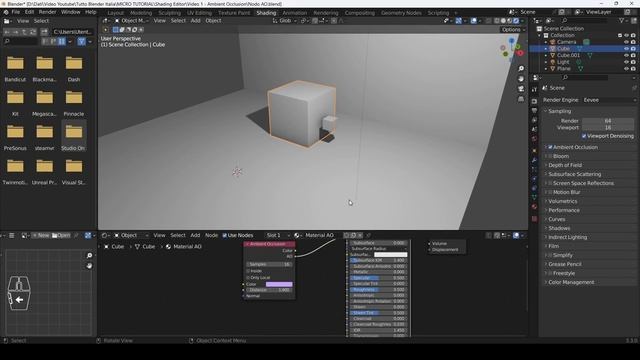
Task: Expand the Depth of Field panel
Action: (x=565, y=165)
